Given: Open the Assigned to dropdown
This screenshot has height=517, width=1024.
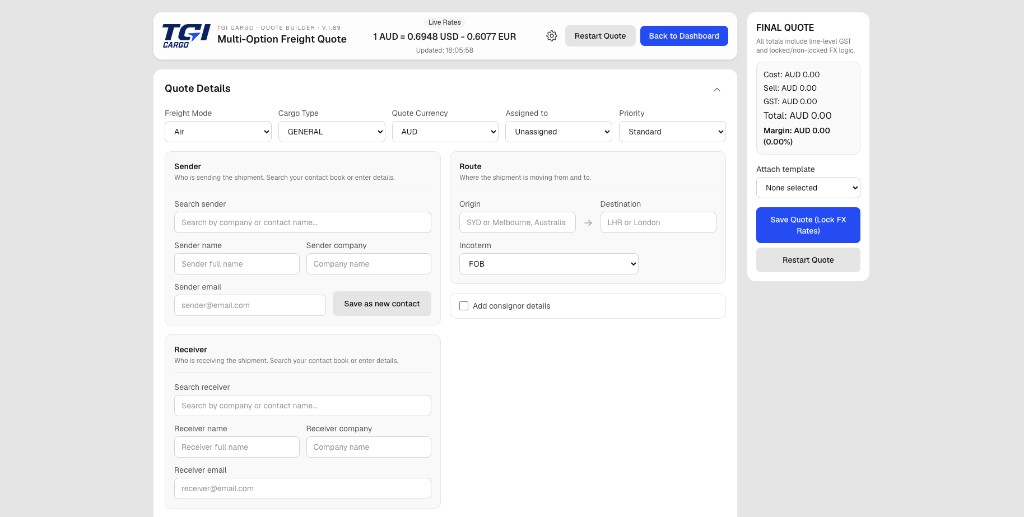Looking at the screenshot, I should (x=559, y=132).
